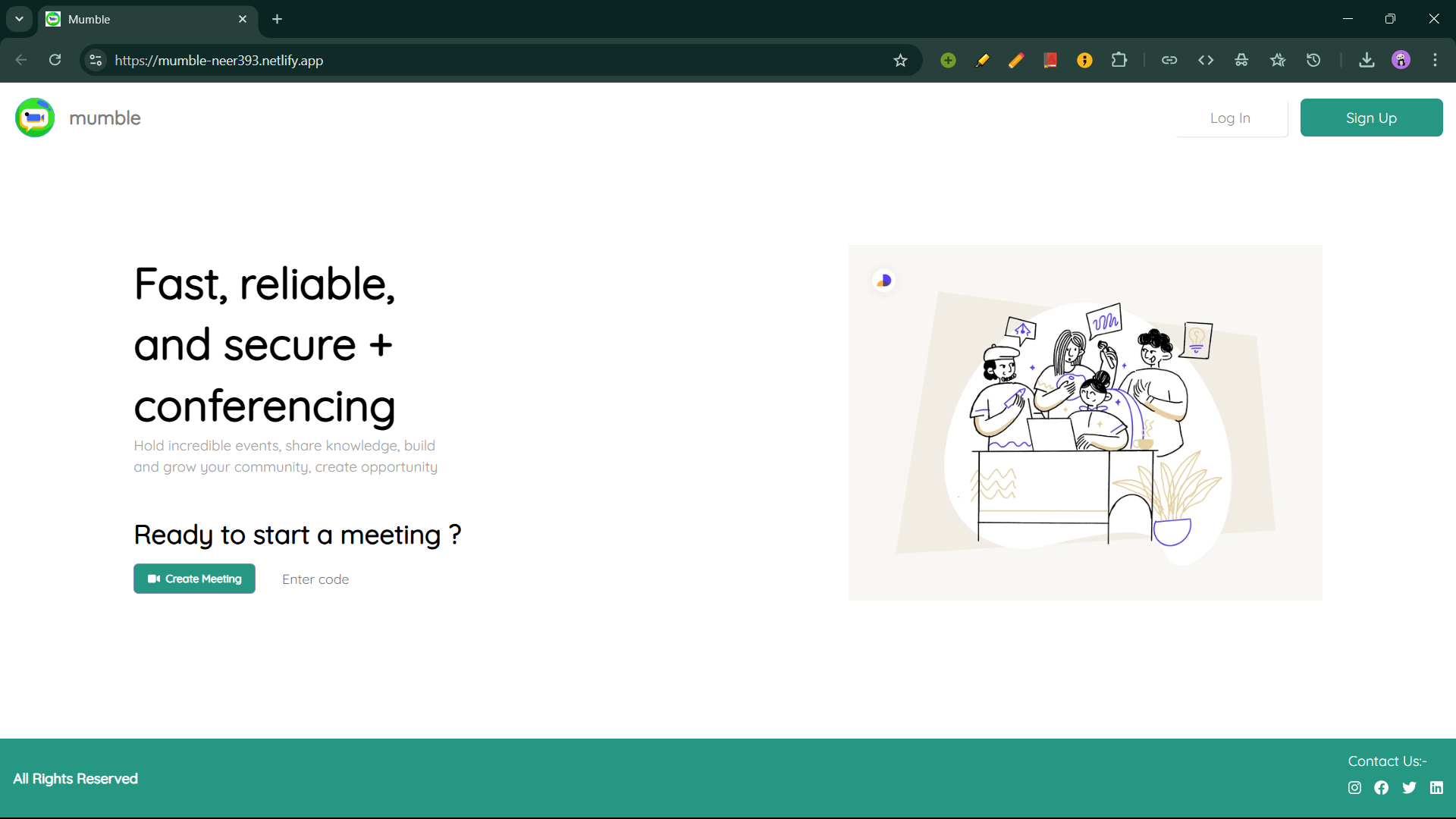The height and width of the screenshot is (819, 1456).
Task: Close the Mumble tab
Action: 243,19
